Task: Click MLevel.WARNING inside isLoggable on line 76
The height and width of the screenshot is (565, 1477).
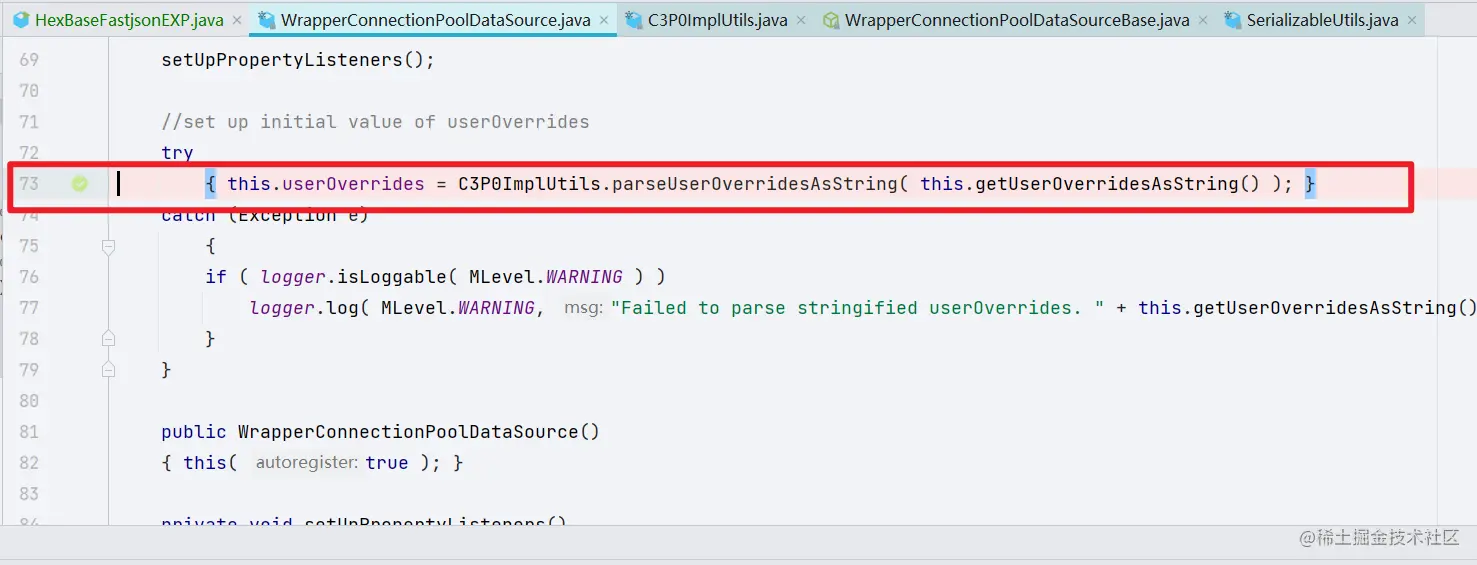Action: pyautogui.click(x=545, y=277)
